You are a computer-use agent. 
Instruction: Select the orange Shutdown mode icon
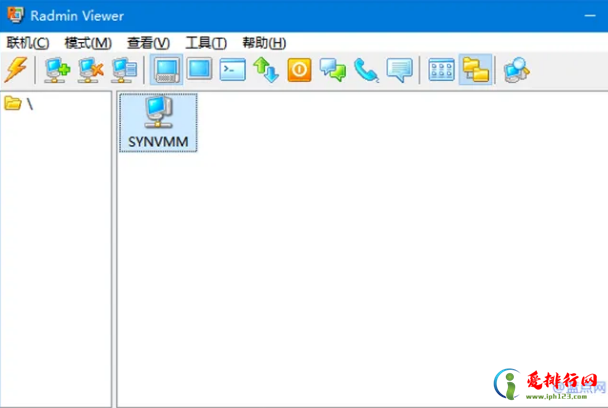(x=299, y=69)
